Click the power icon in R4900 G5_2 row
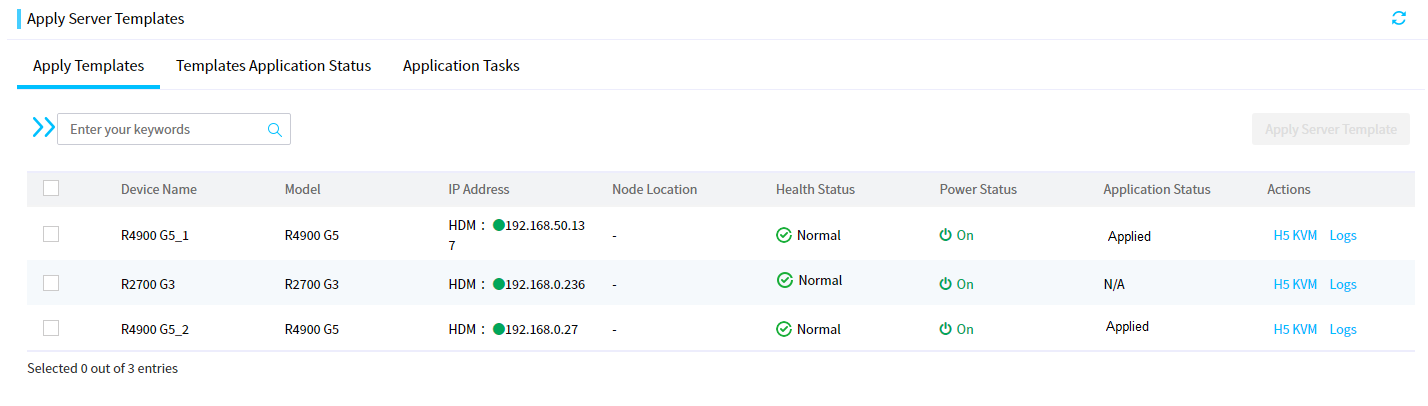The image size is (1428, 406). pyautogui.click(x=945, y=329)
